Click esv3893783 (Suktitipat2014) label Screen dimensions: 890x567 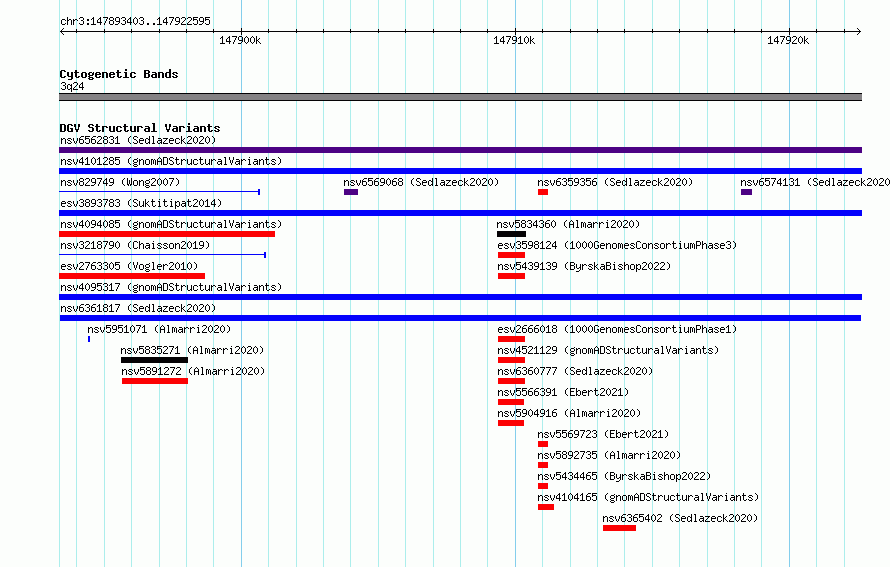coord(141,203)
